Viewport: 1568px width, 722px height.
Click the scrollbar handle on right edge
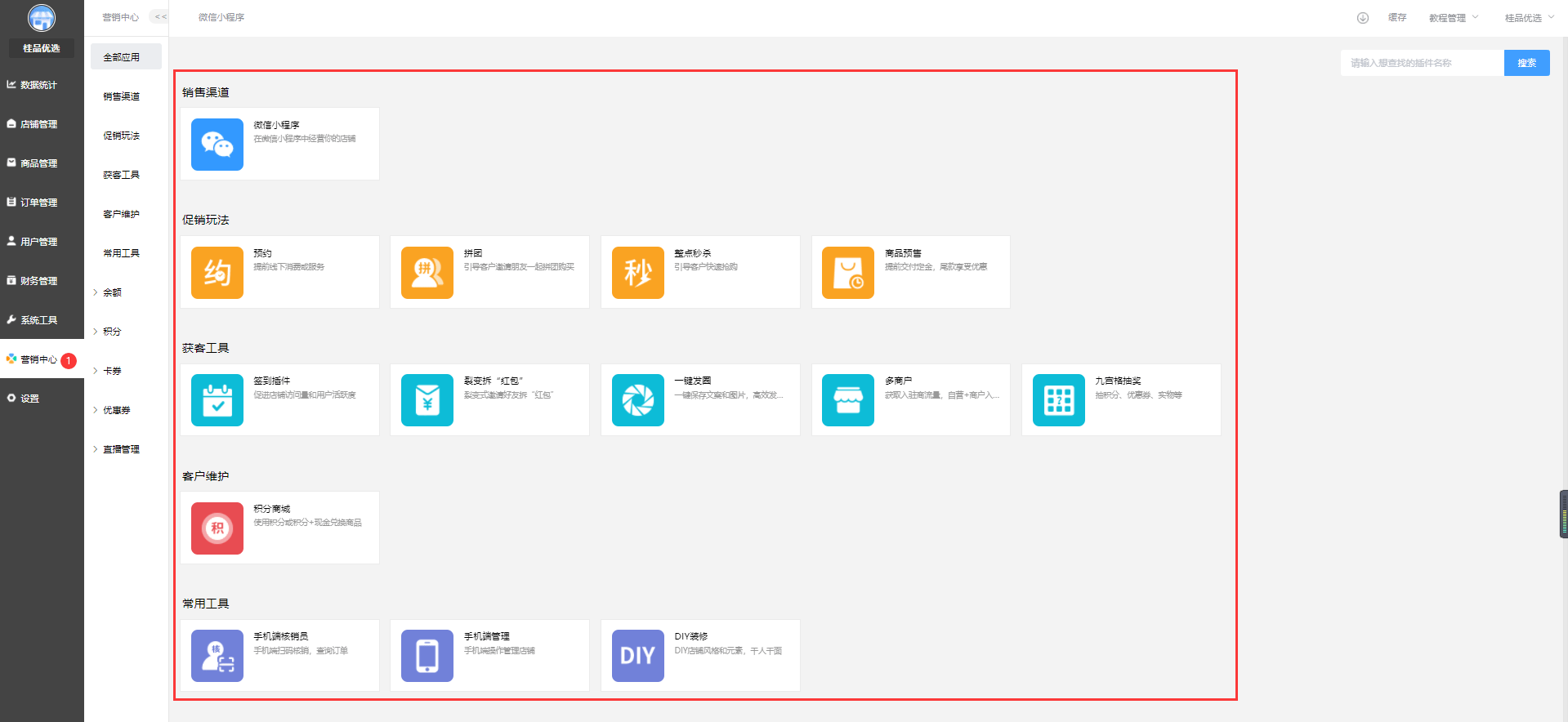pos(1564,514)
